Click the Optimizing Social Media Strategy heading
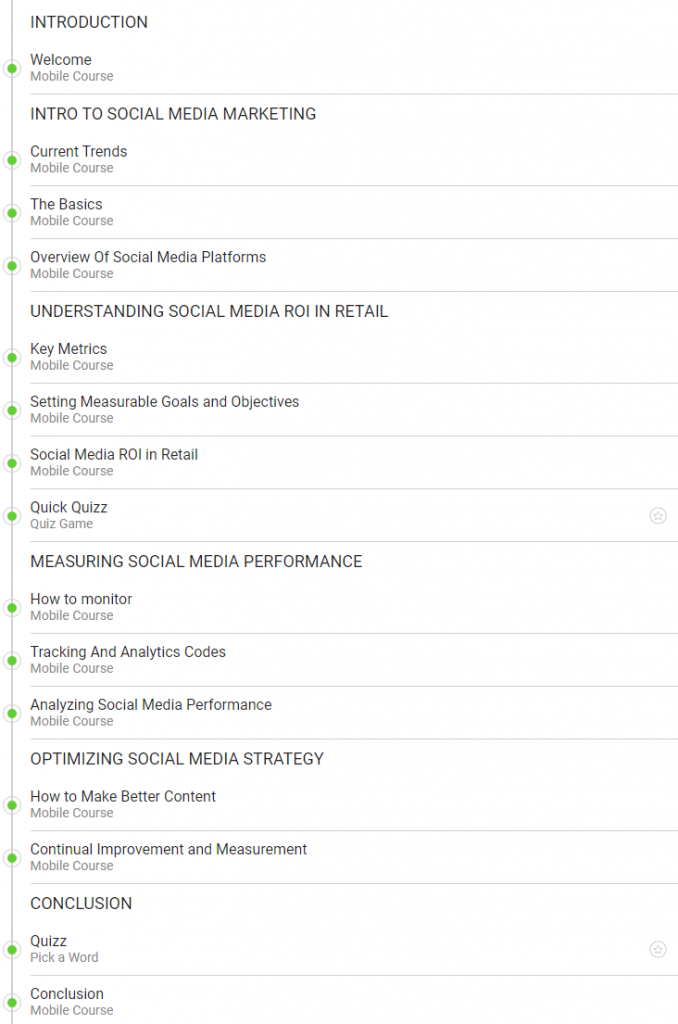This screenshot has height=1024, width=678. [177, 759]
